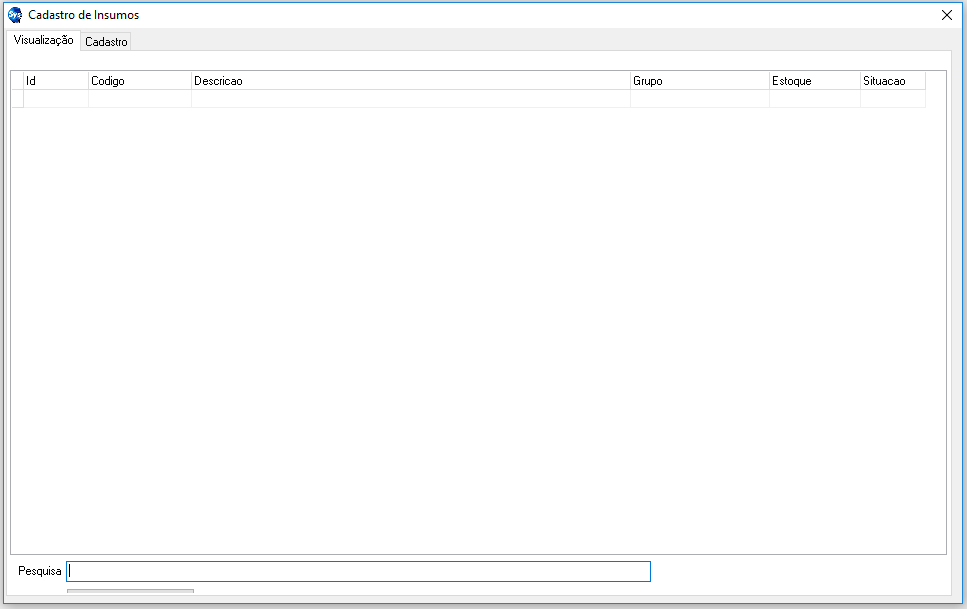Click the partially visible button below Pesquisa field
Image resolution: width=967 pixels, height=609 pixels.
coord(130,592)
